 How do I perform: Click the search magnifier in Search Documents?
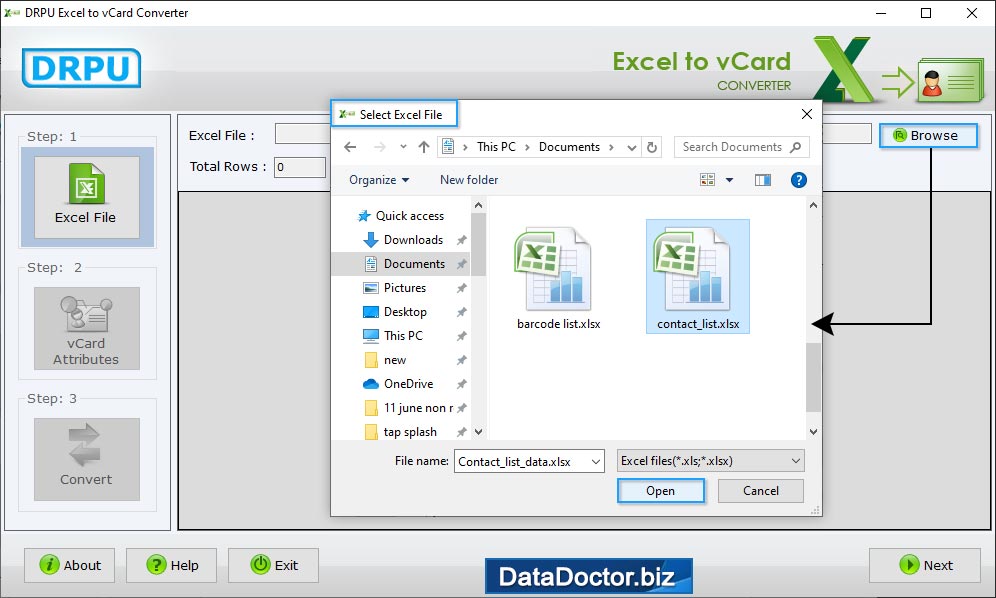tap(795, 147)
